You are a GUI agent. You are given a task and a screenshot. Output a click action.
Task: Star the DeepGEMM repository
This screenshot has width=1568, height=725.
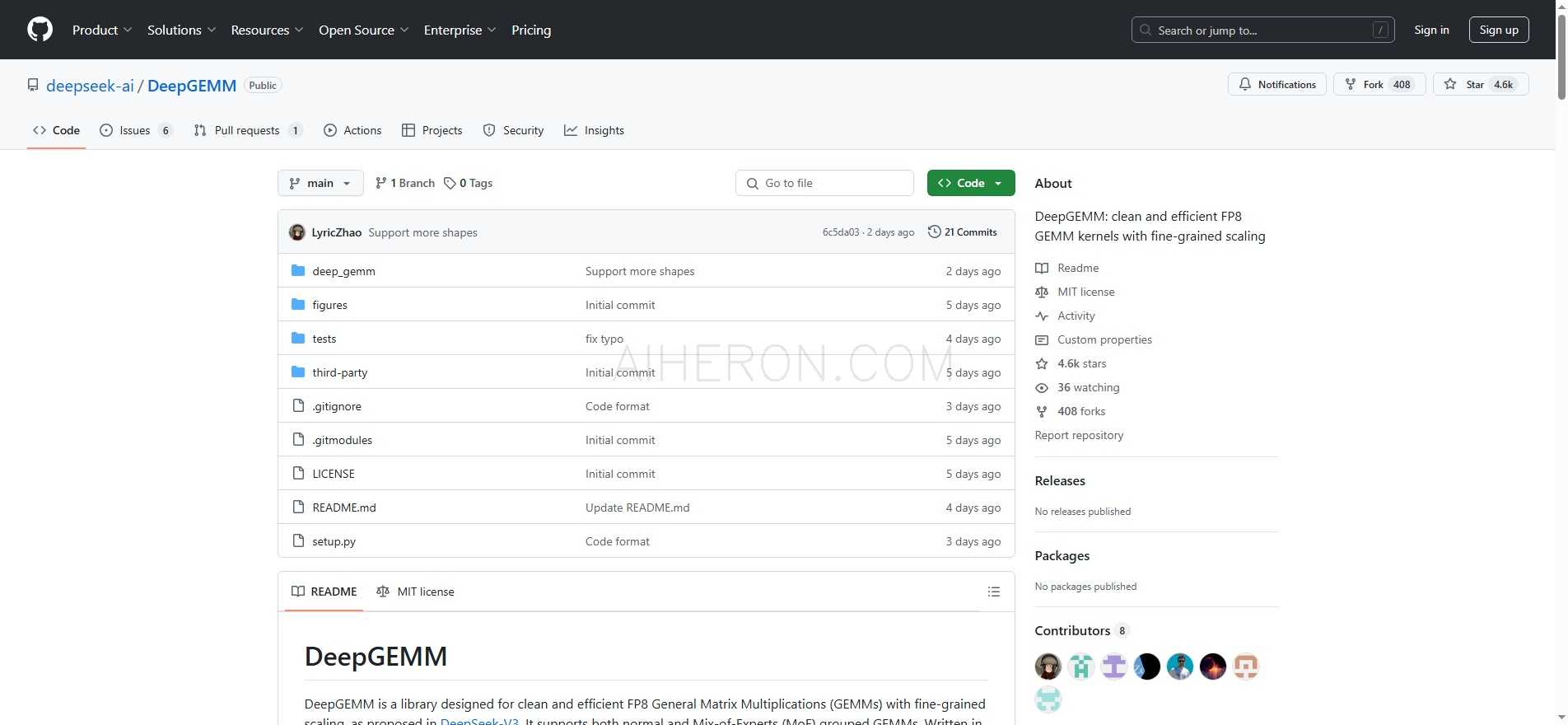(x=1480, y=84)
